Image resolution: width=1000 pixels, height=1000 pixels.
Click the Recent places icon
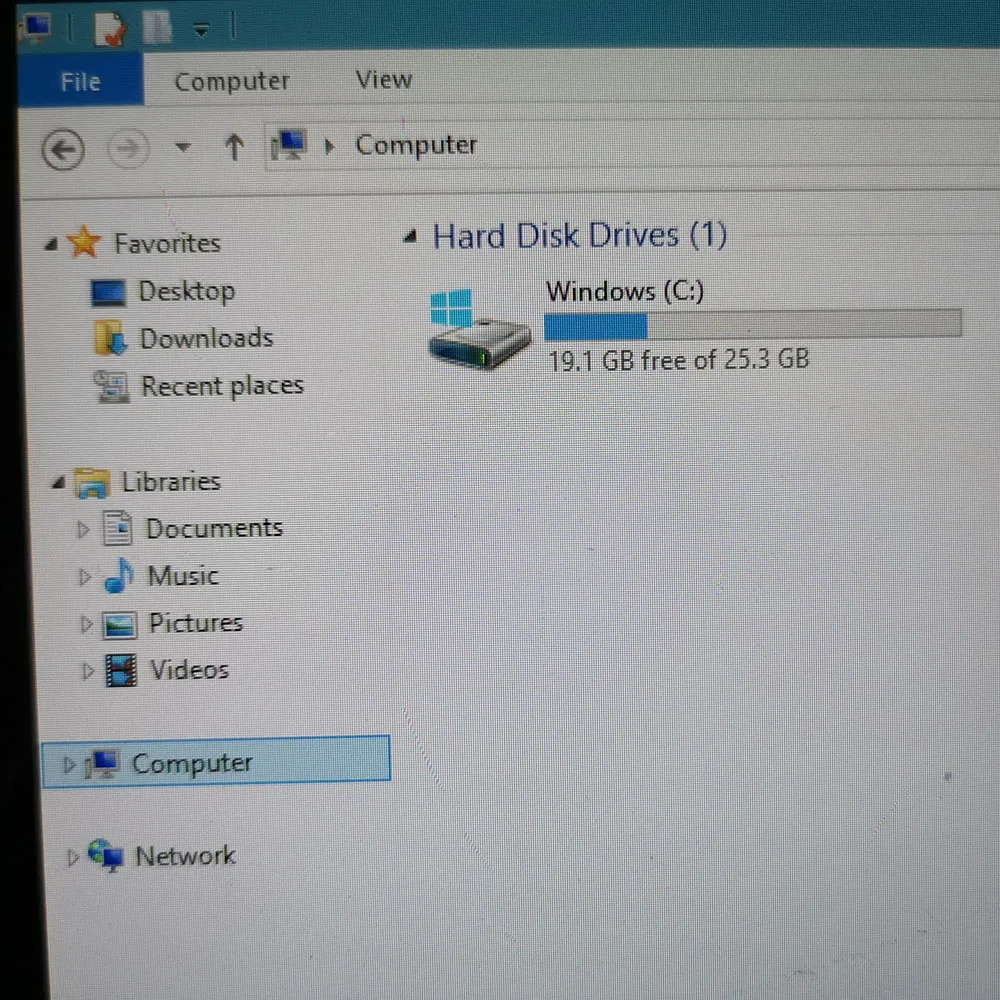[x=112, y=386]
